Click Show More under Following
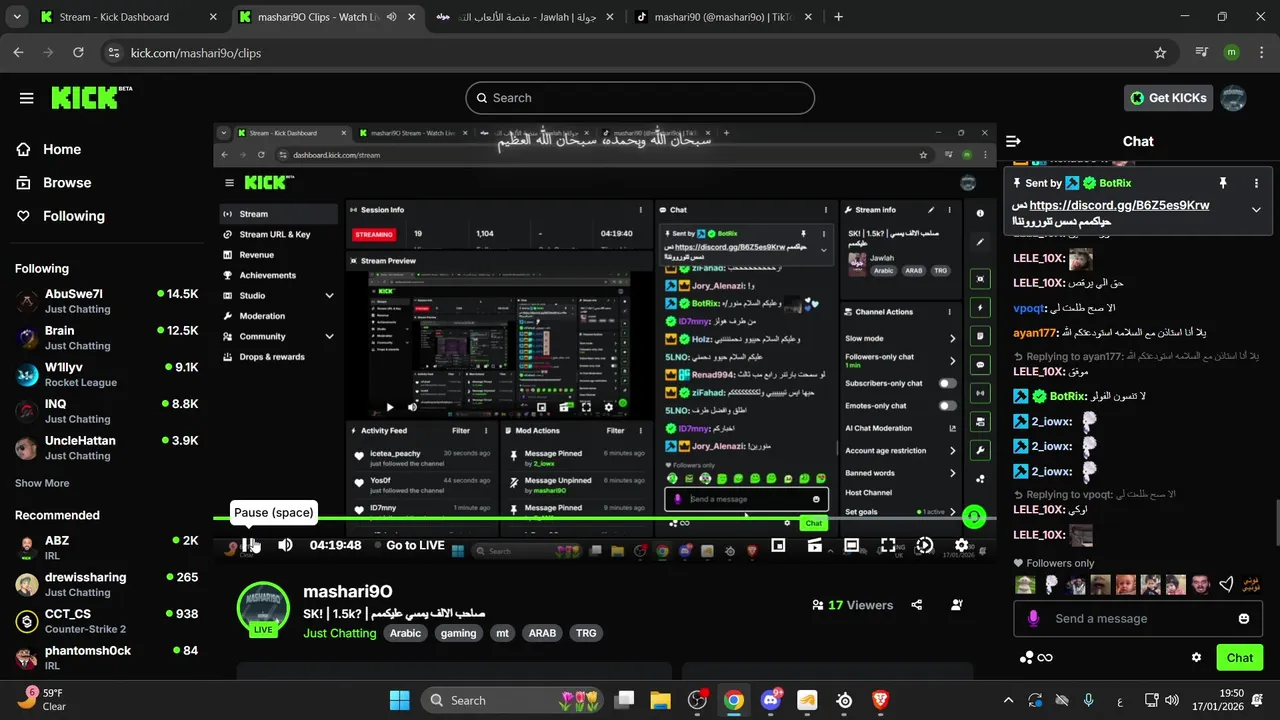1280x720 pixels. pos(42,483)
